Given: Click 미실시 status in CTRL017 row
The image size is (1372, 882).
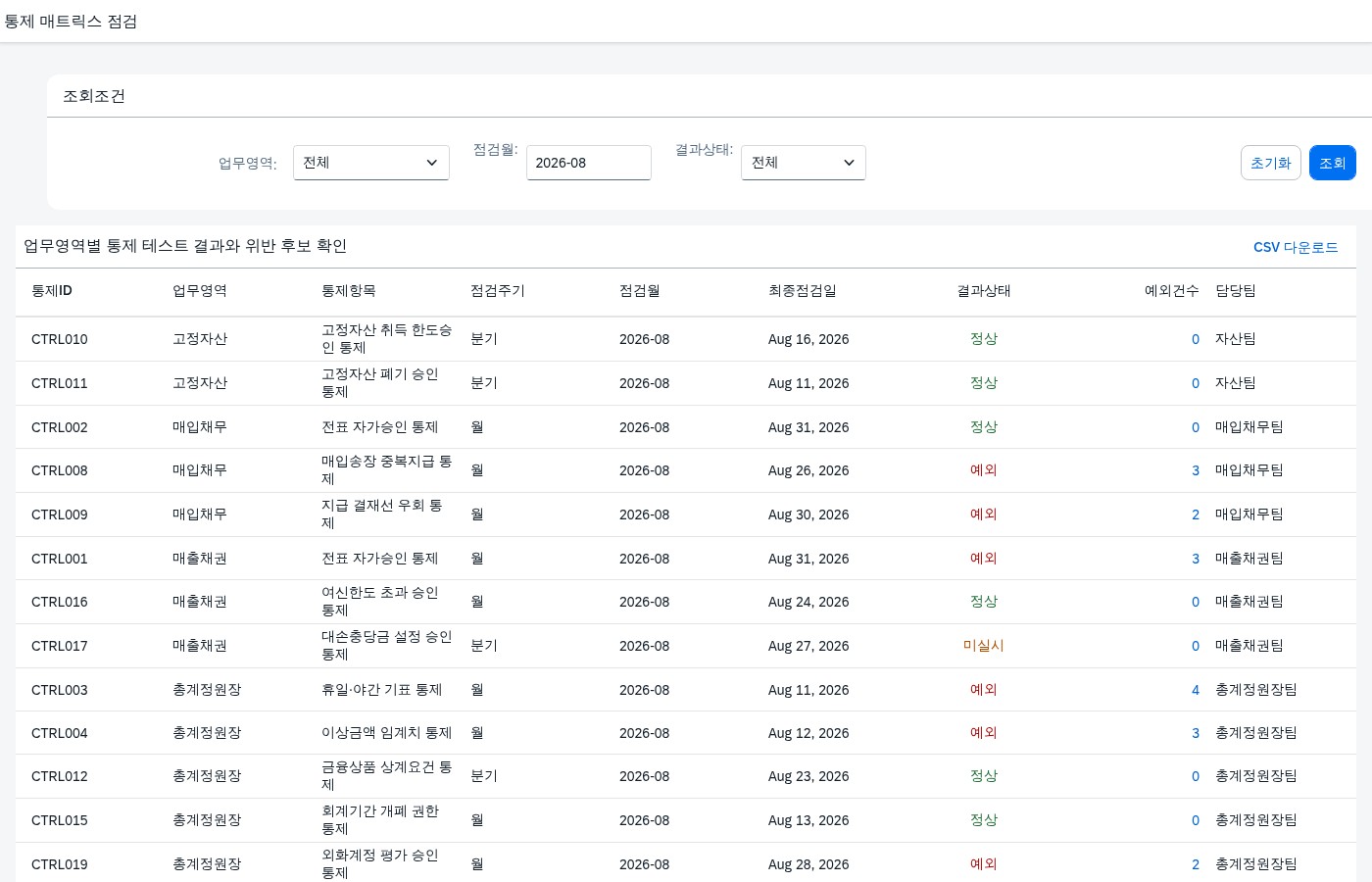Looking at the screenshot, I should 984,646.
